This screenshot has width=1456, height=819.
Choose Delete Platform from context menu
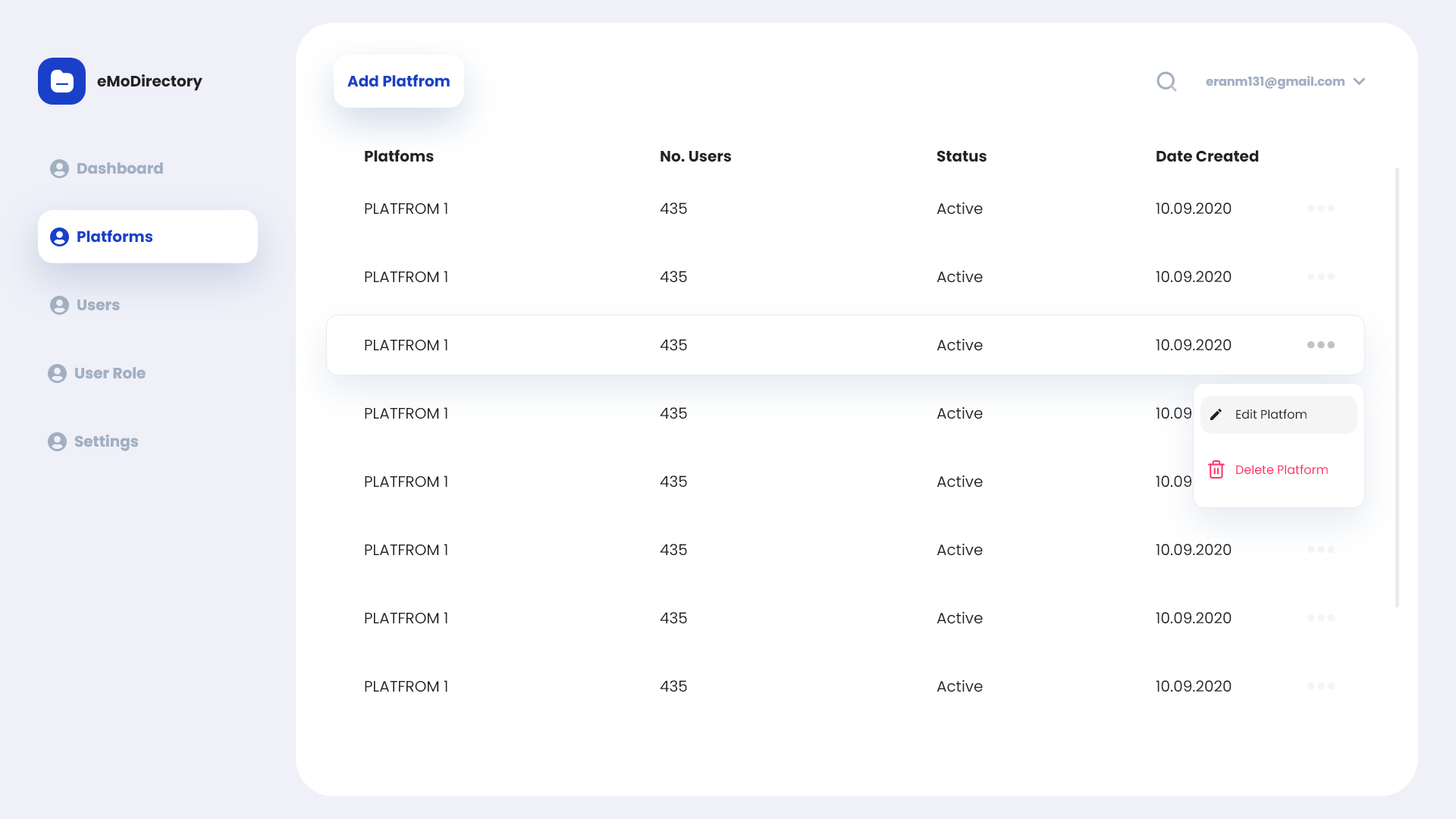tap(1281, 470)
